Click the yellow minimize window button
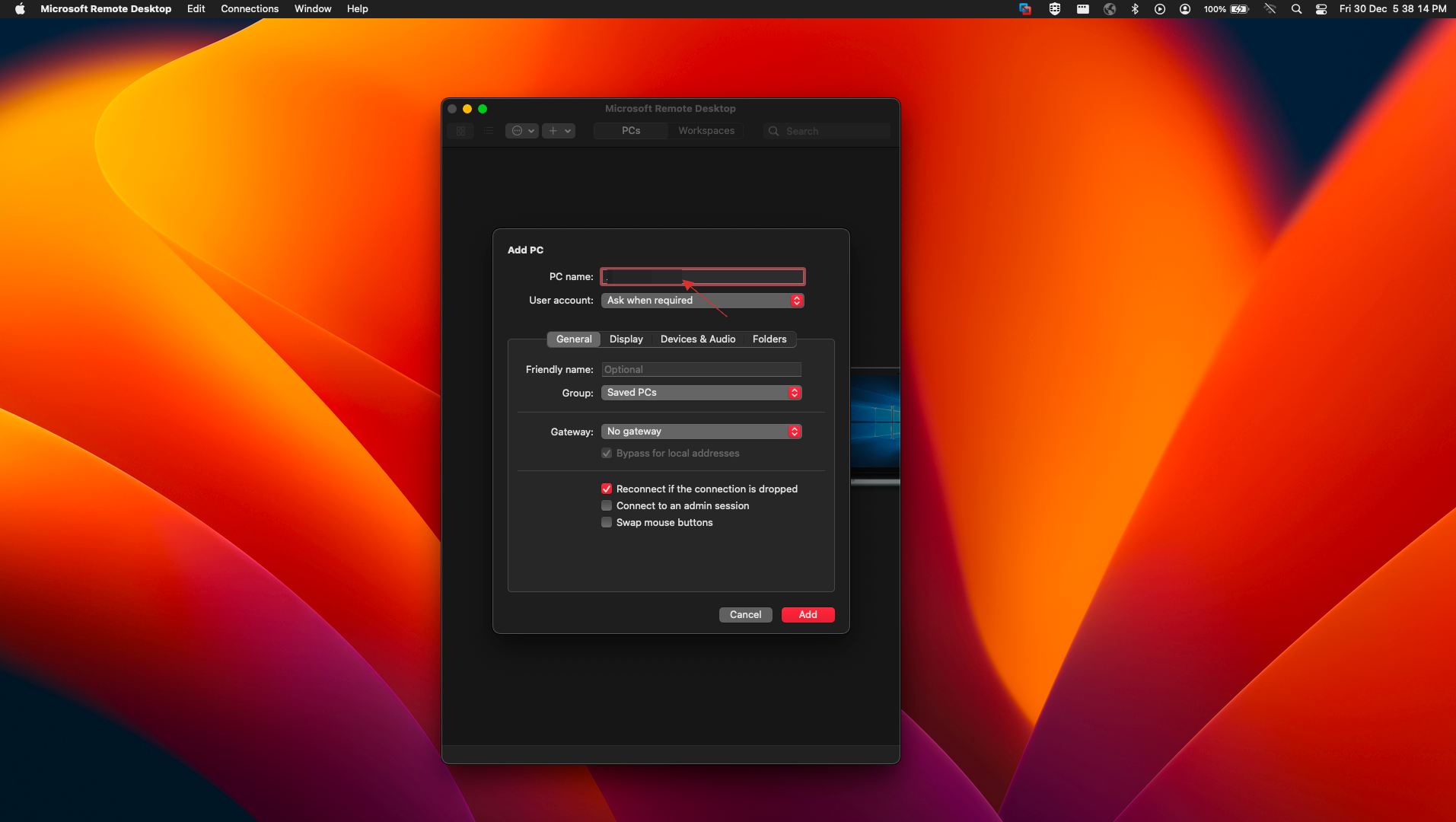 click(x=467, y=109)
